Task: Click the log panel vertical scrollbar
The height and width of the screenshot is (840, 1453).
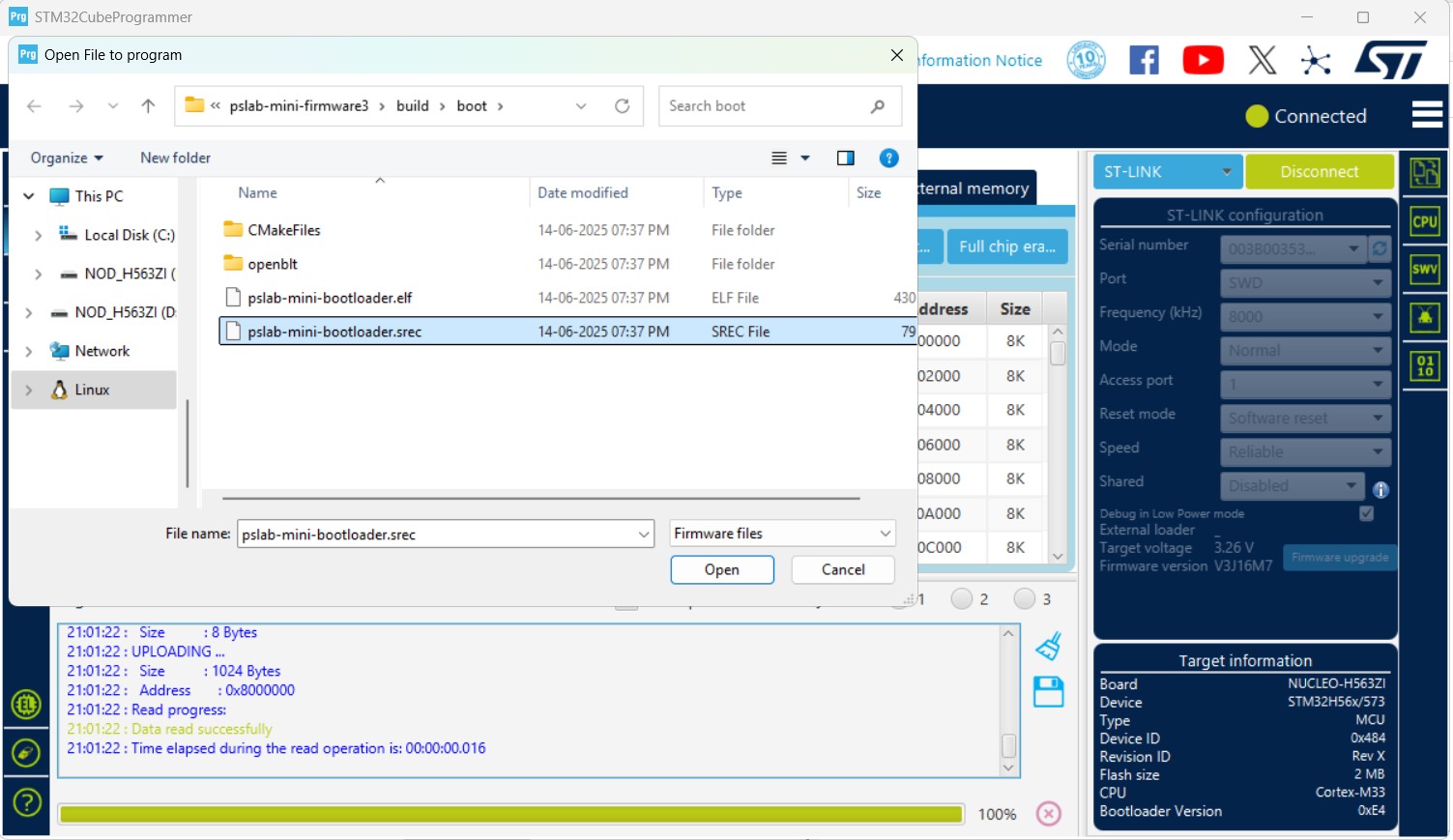Action: tap(1008, 700)
